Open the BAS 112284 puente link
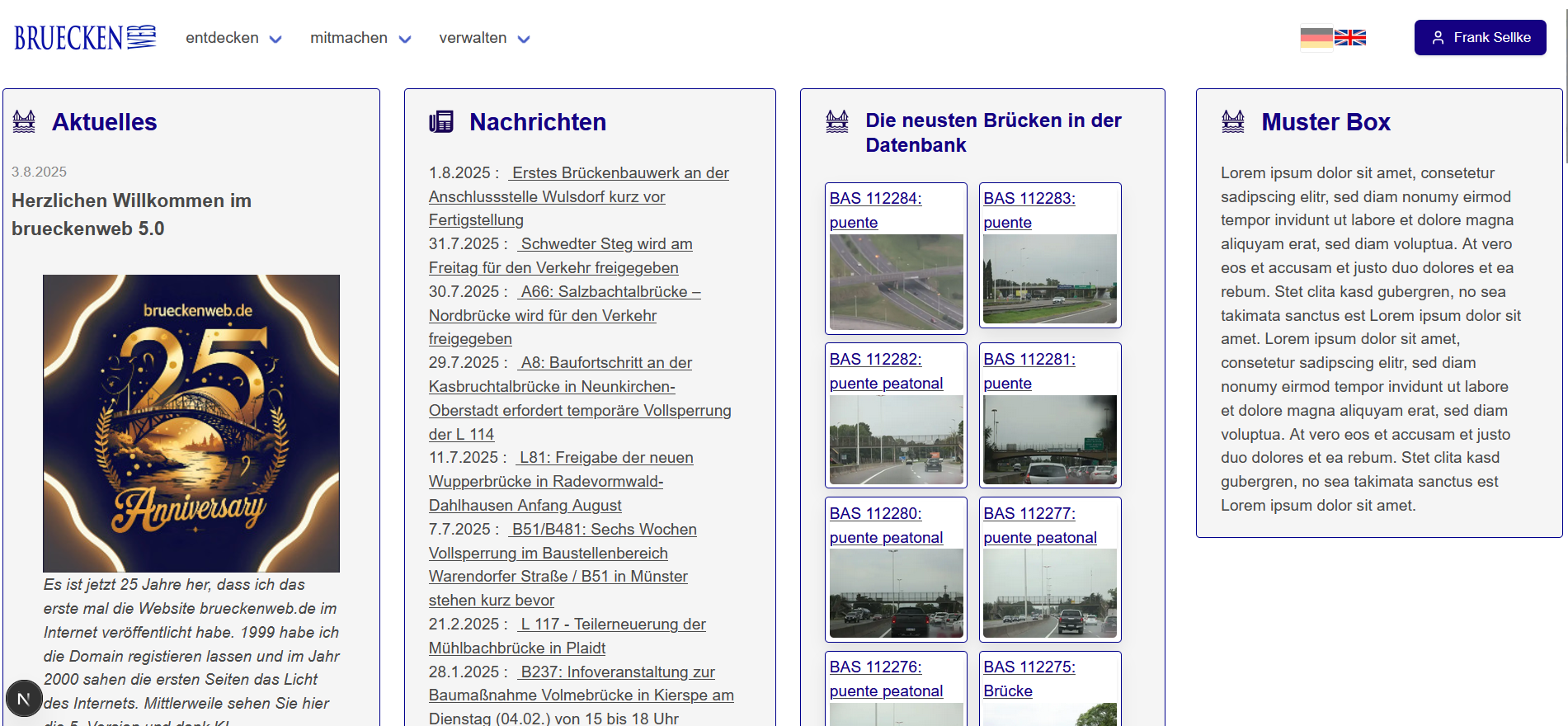Screen dimensions: 1568x726 (x=875, y=210)
